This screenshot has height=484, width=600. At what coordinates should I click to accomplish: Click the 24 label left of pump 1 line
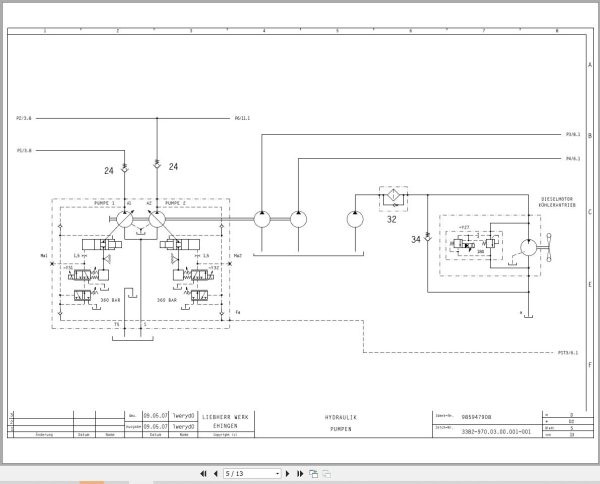(109, 171)
